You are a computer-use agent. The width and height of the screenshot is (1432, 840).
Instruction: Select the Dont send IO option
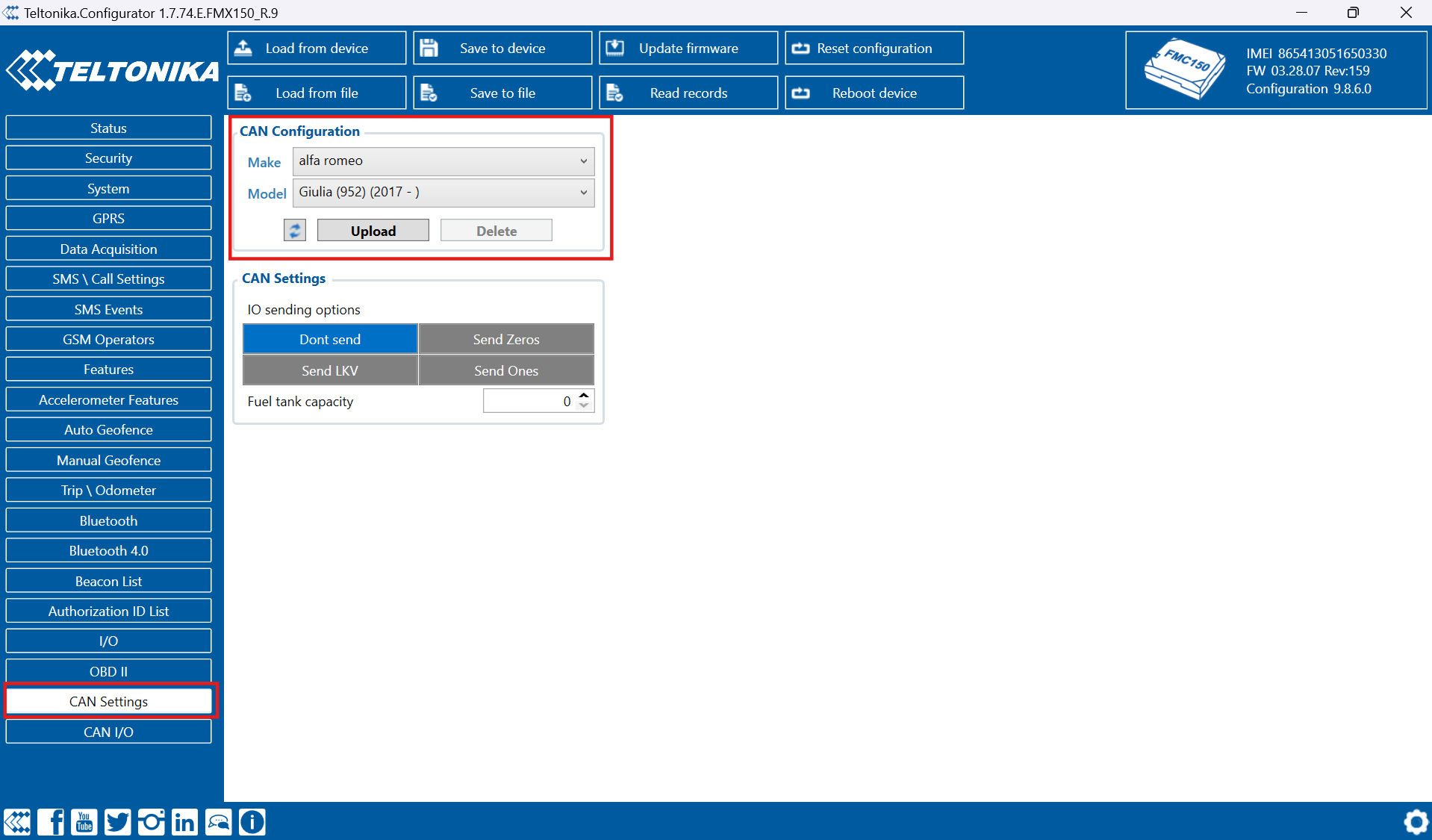tap(330, 339)
